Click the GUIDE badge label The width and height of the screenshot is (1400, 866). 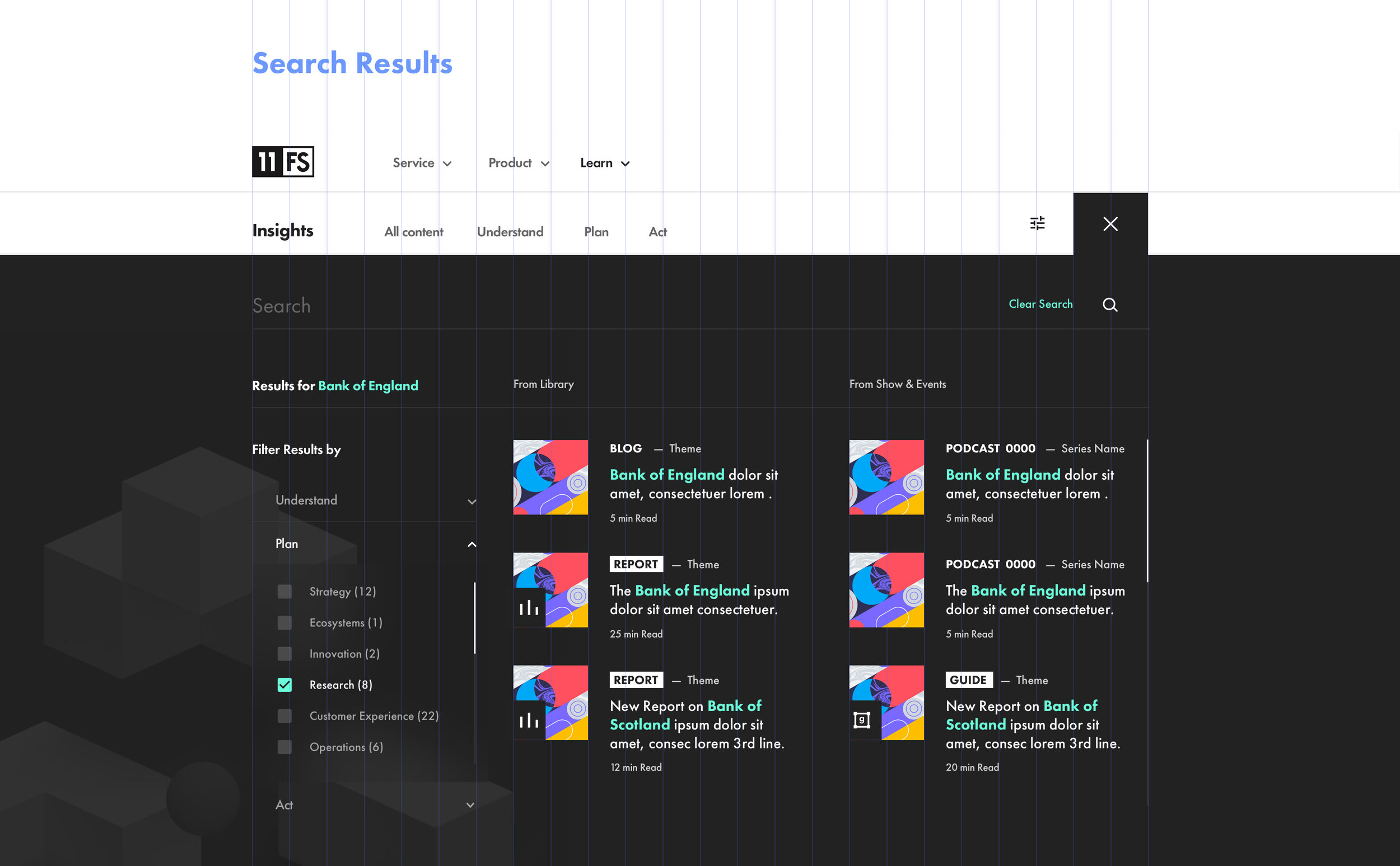[969, 680]
